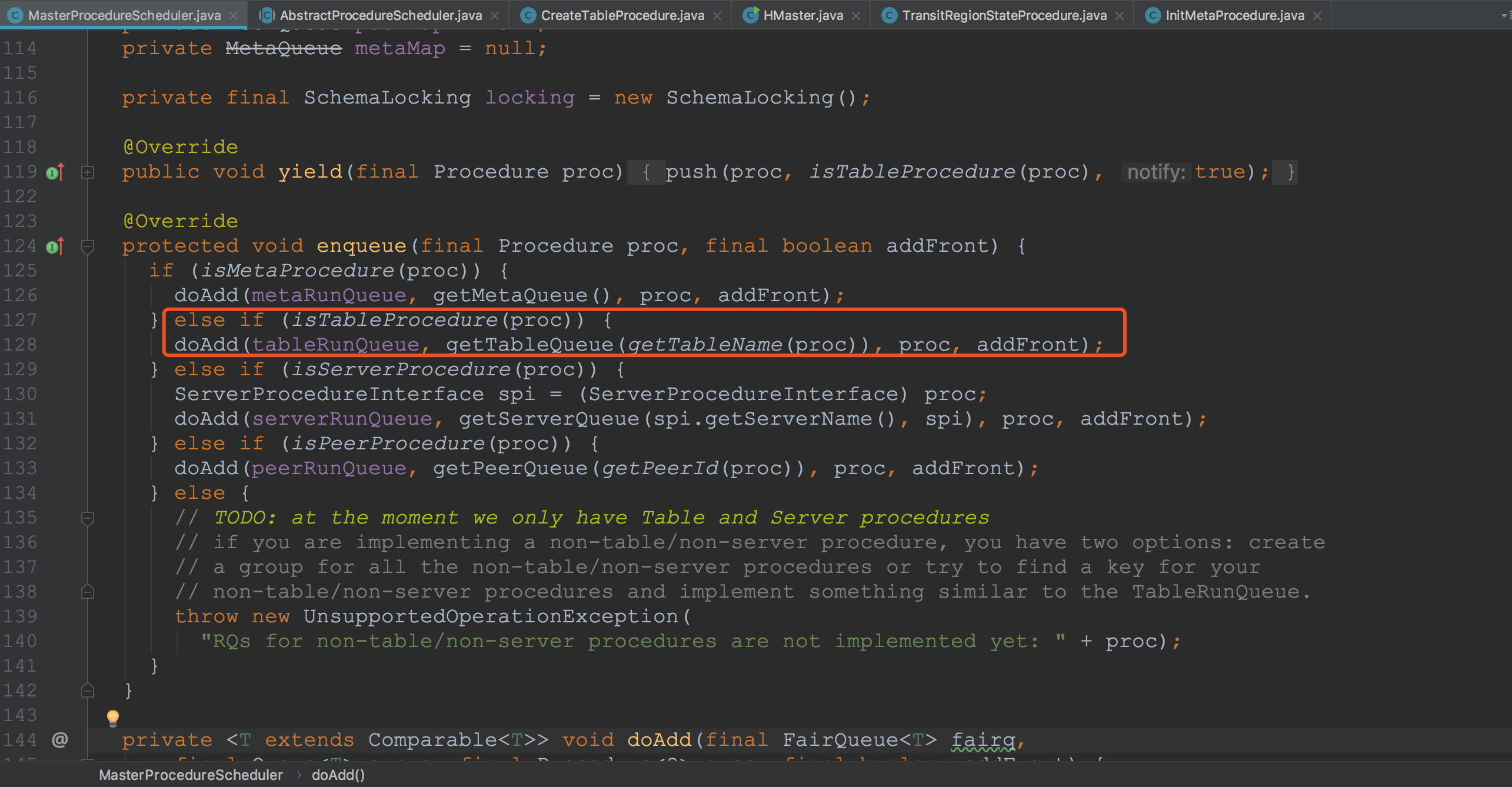The image size is (1512, 787).
Task: Click the yellow intention light bulb icon
Action: [112, 717]
